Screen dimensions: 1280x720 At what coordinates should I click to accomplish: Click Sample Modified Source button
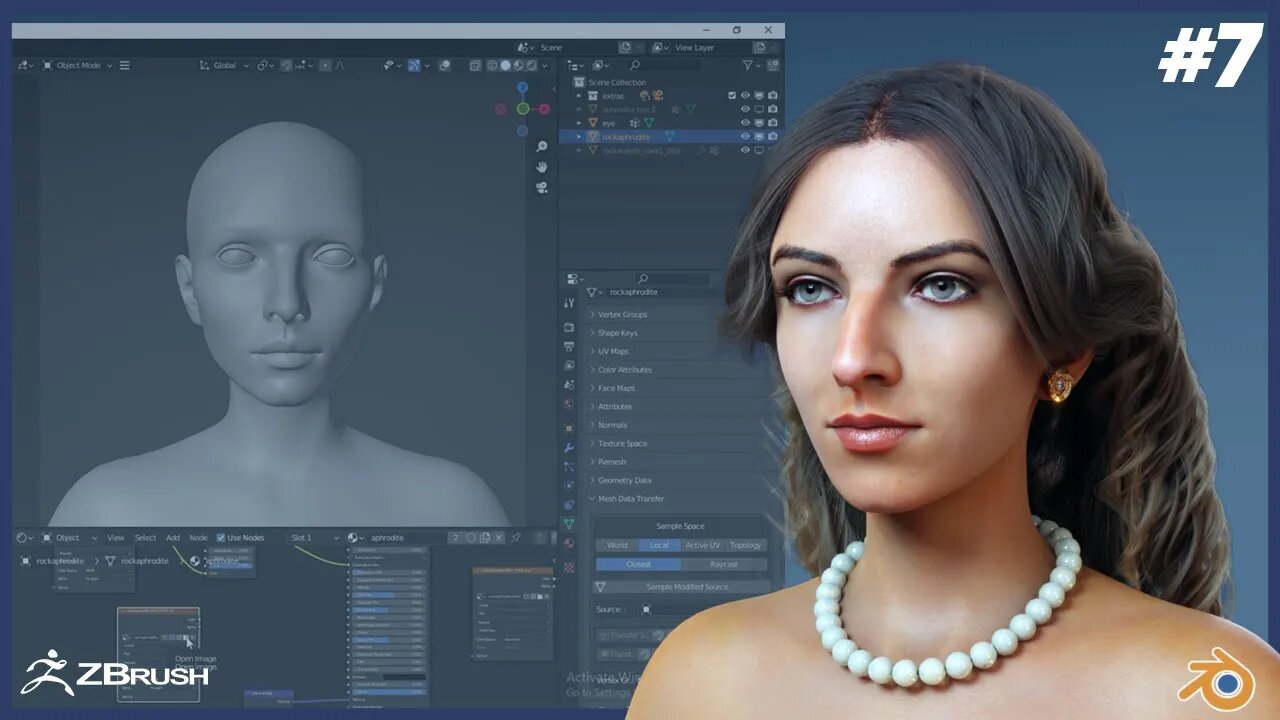(x=681, y=587)
